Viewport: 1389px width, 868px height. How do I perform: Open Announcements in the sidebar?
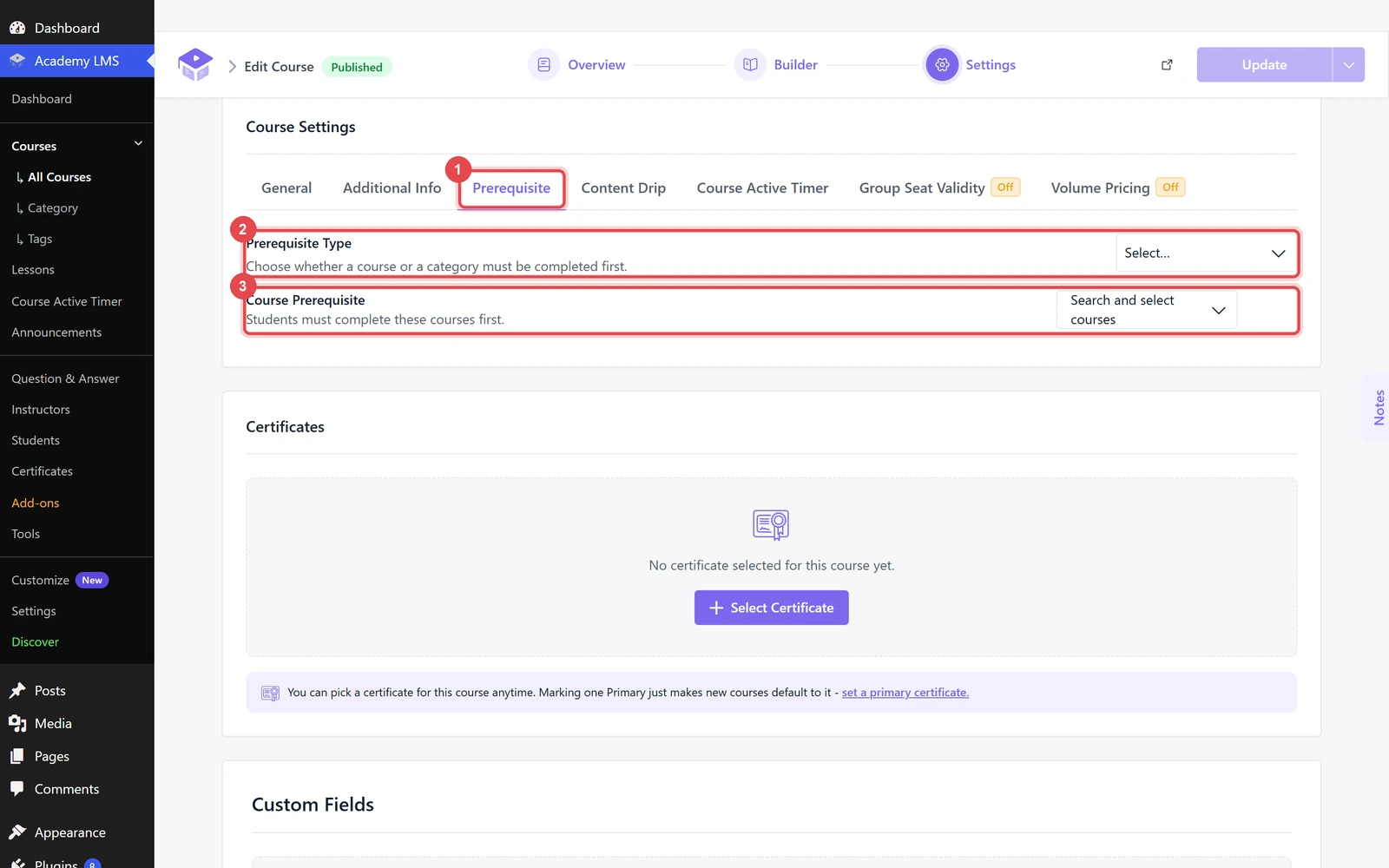tap(56, 332)
